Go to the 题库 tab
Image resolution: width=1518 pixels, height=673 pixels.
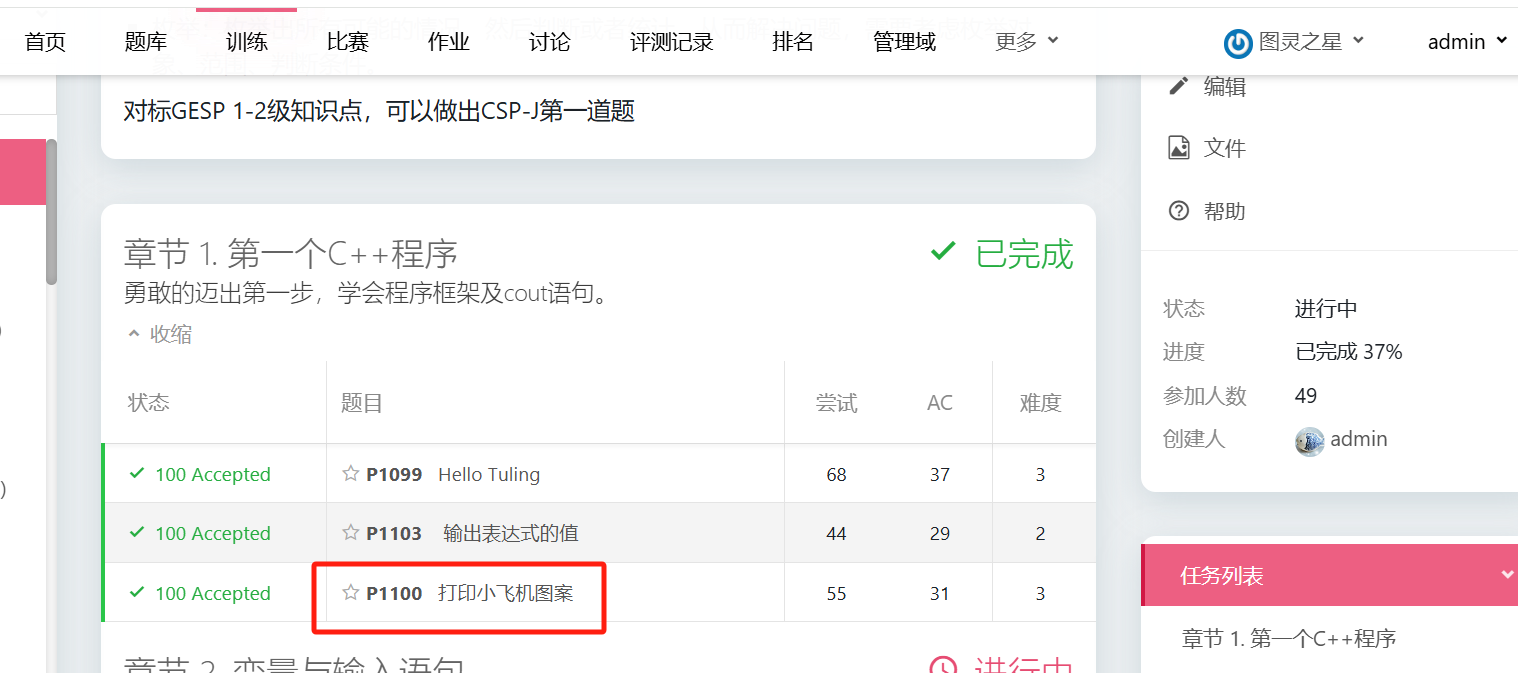coord(146,41)
